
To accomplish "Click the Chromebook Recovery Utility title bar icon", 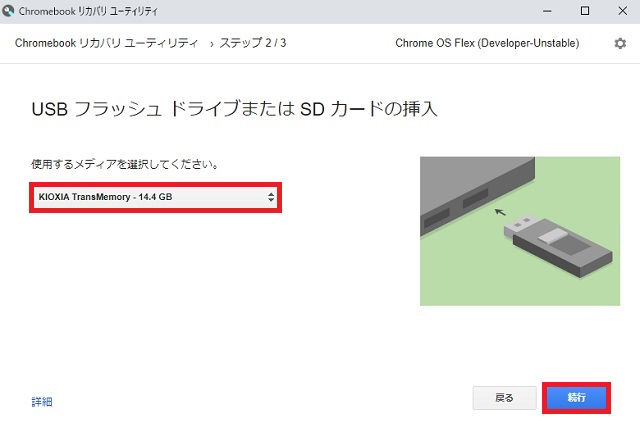I will tap(8, 11).
